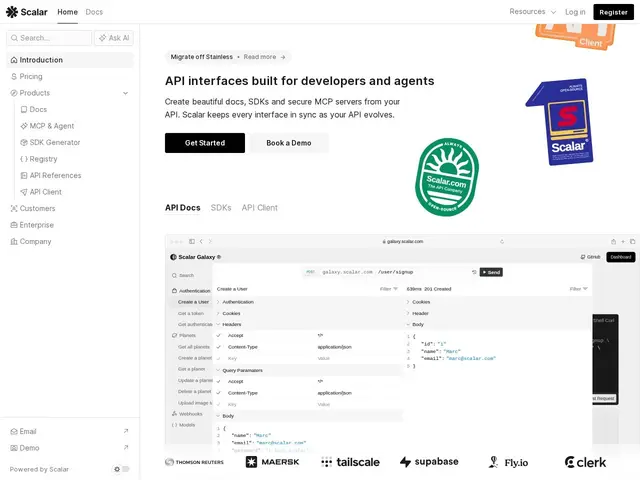Click the Thomson Reuters logo
This screenshot has height=480, width=640.
pos(194,462)
